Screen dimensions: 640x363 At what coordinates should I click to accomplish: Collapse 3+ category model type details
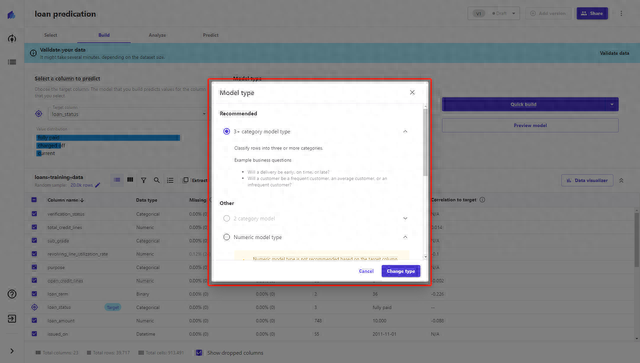(x=405, y=131)
